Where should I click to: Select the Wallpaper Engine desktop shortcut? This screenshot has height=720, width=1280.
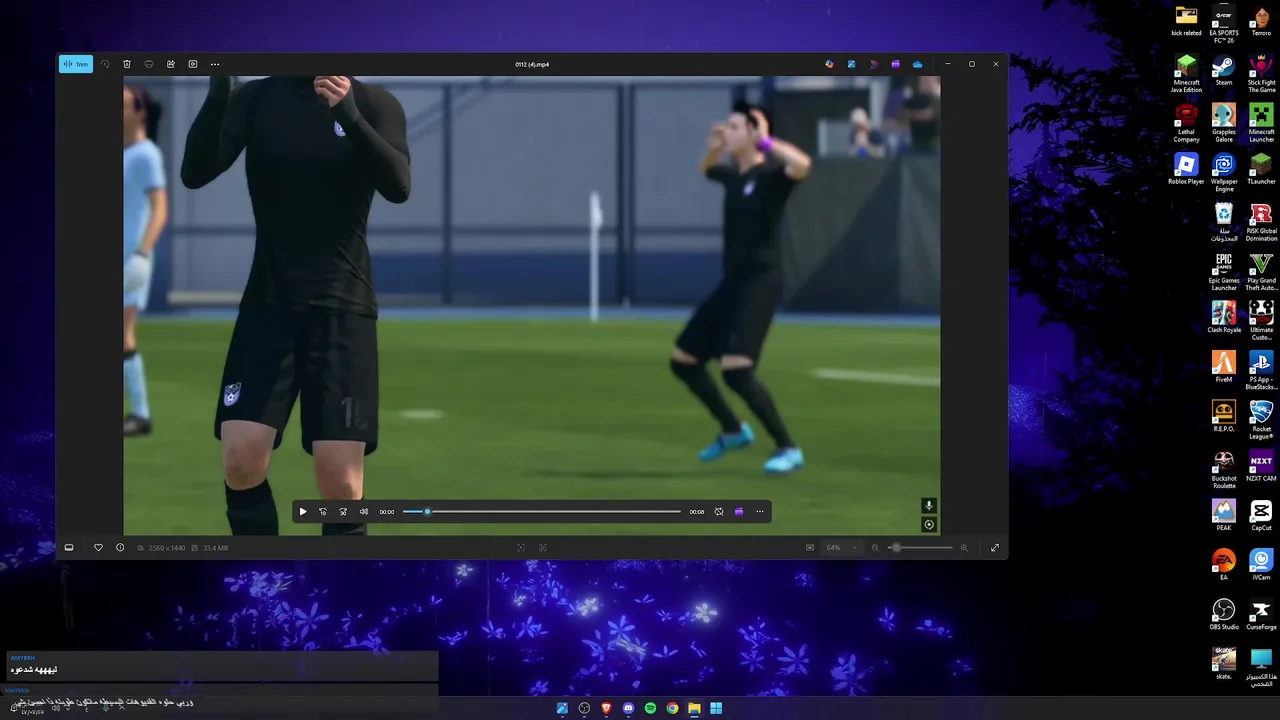coord(1224,173)
